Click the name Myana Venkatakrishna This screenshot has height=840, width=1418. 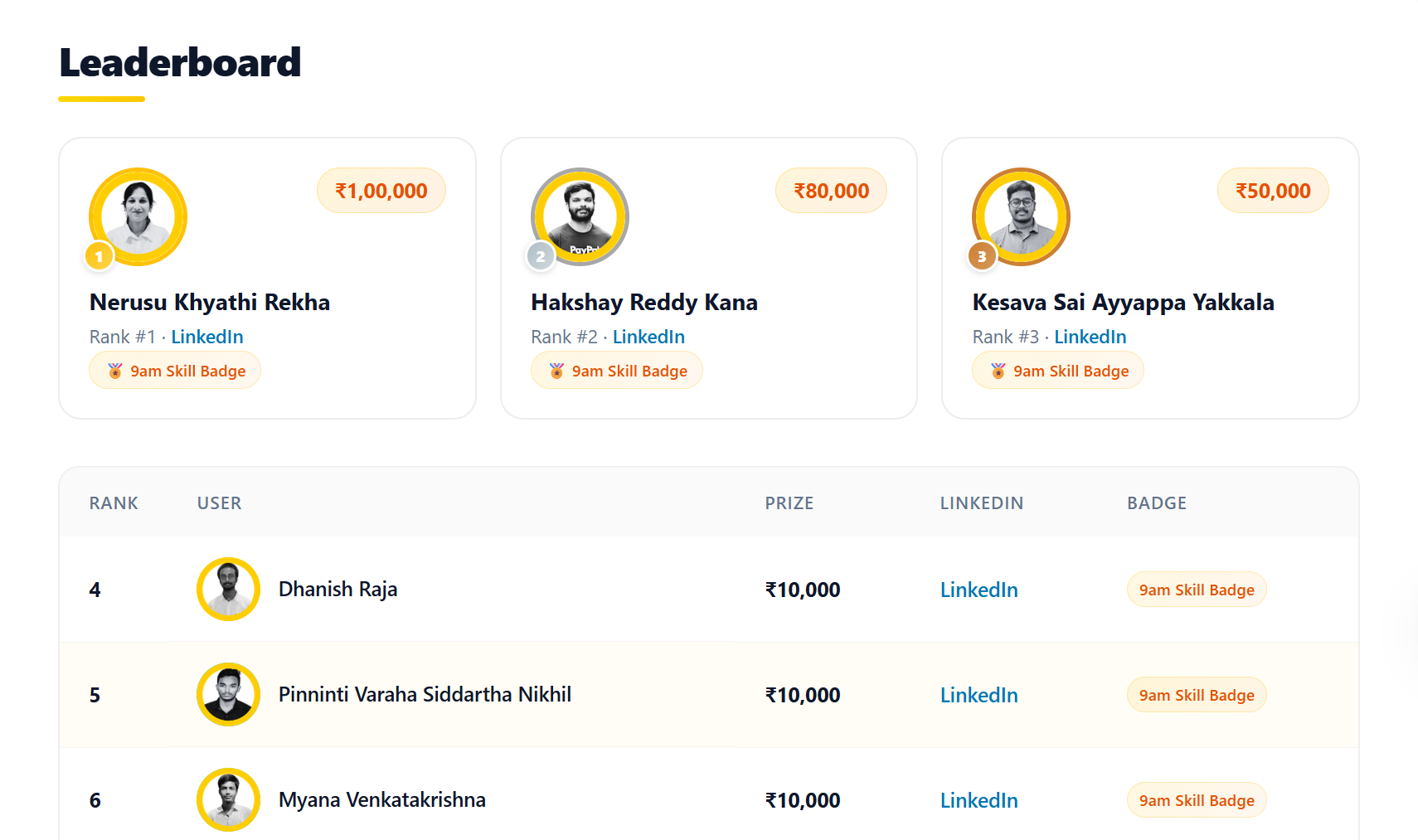tap(382, 799)
